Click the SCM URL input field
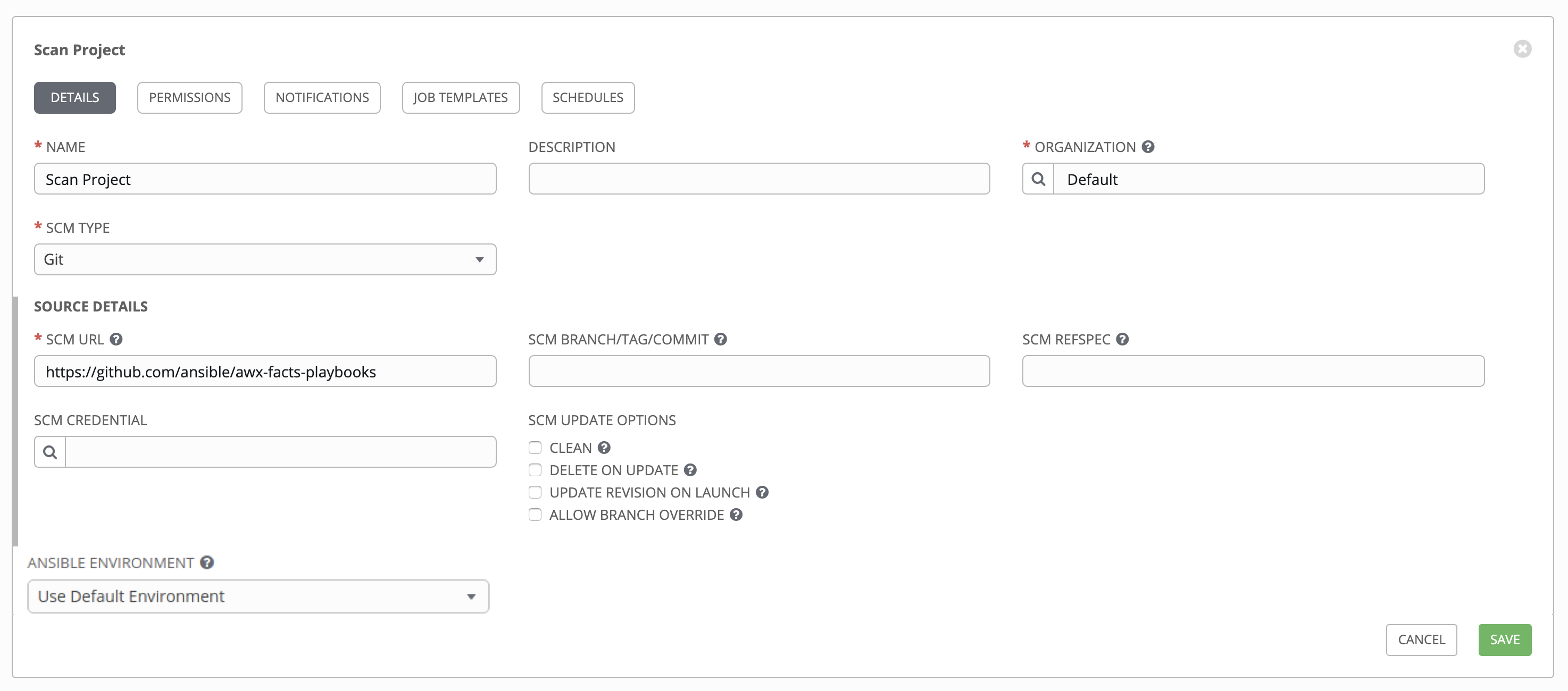 [x=265, y=371]
